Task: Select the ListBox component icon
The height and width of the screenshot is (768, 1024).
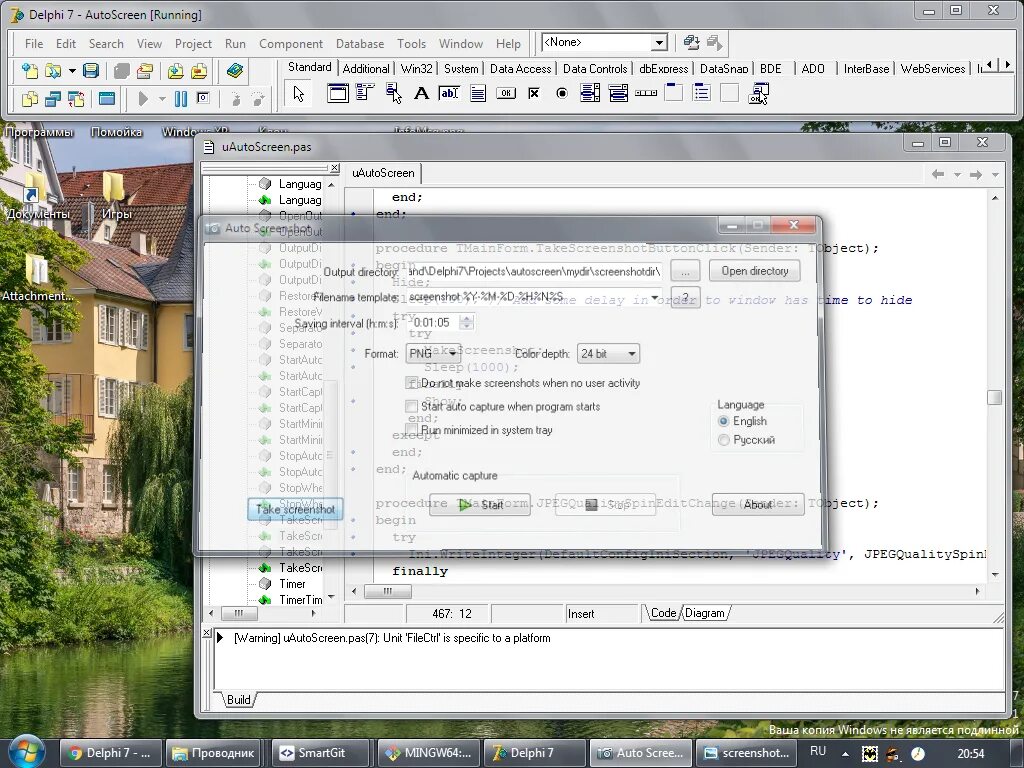Action: pyautogui.click(x=590, y=93)
